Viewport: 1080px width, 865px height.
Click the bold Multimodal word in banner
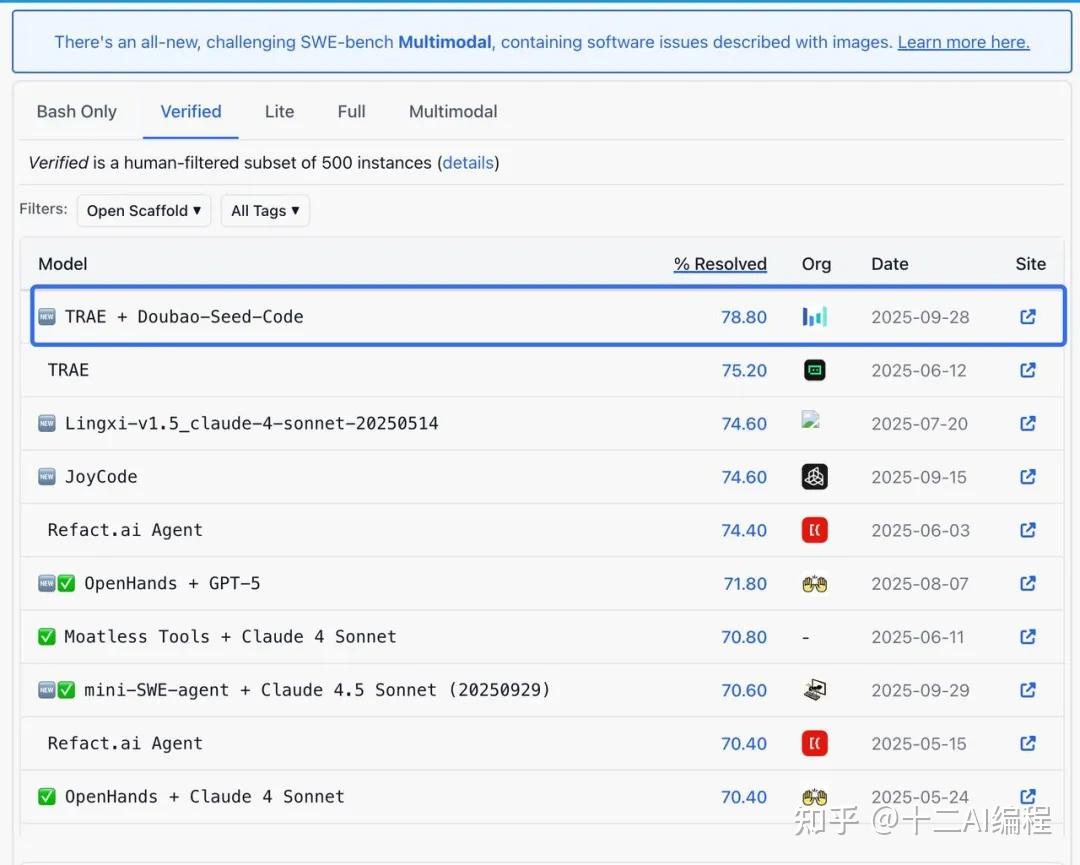(445, 42)
